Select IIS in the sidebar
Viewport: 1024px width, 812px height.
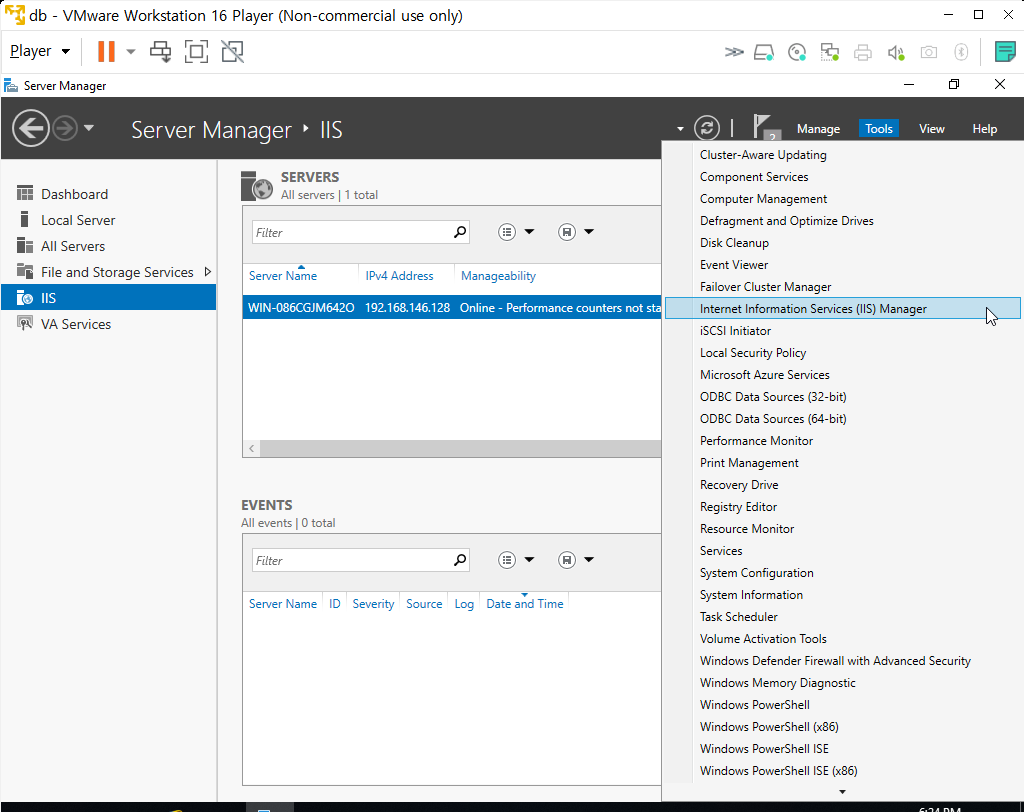[108, 298]
